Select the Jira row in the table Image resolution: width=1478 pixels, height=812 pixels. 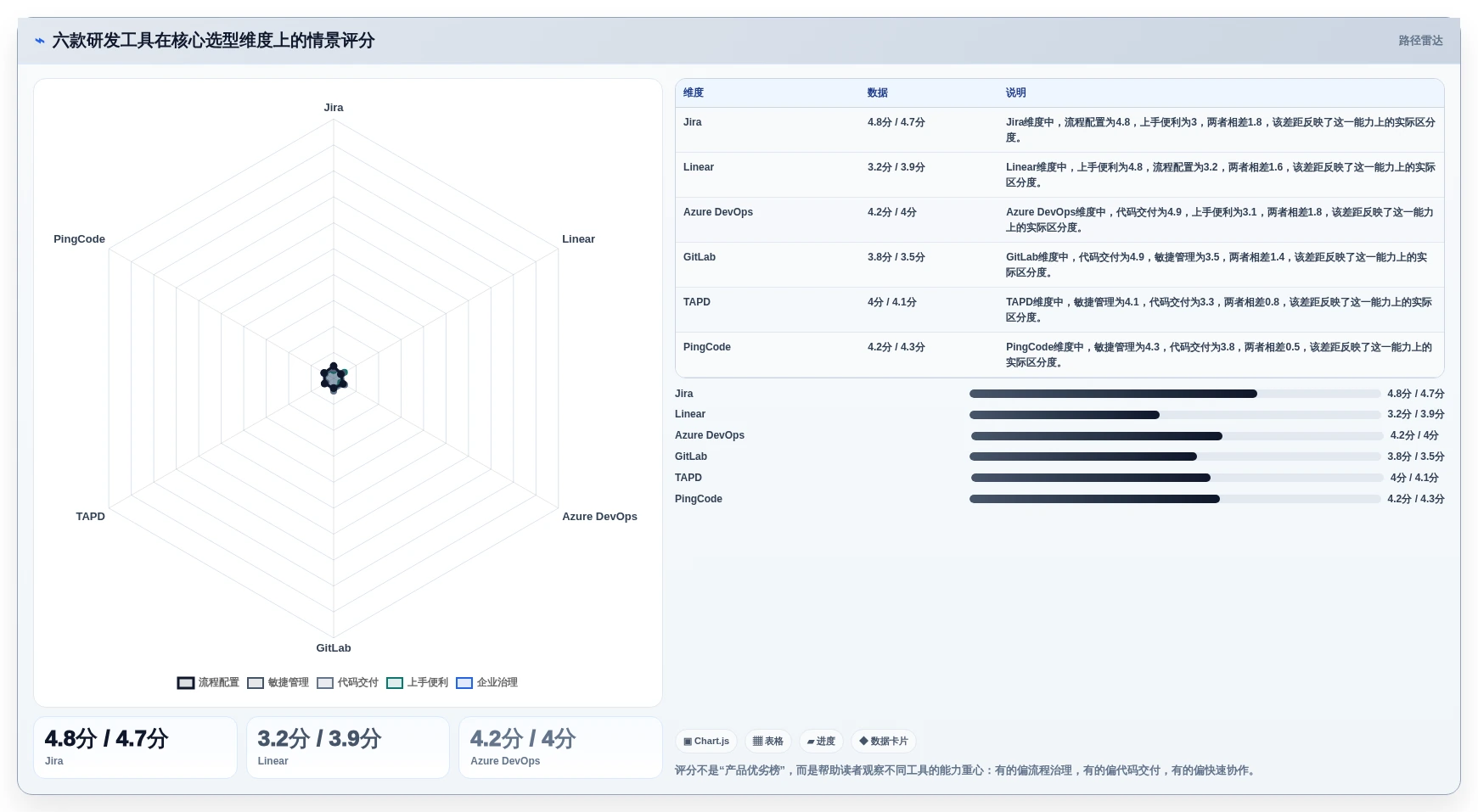[x=1059, y=130]
